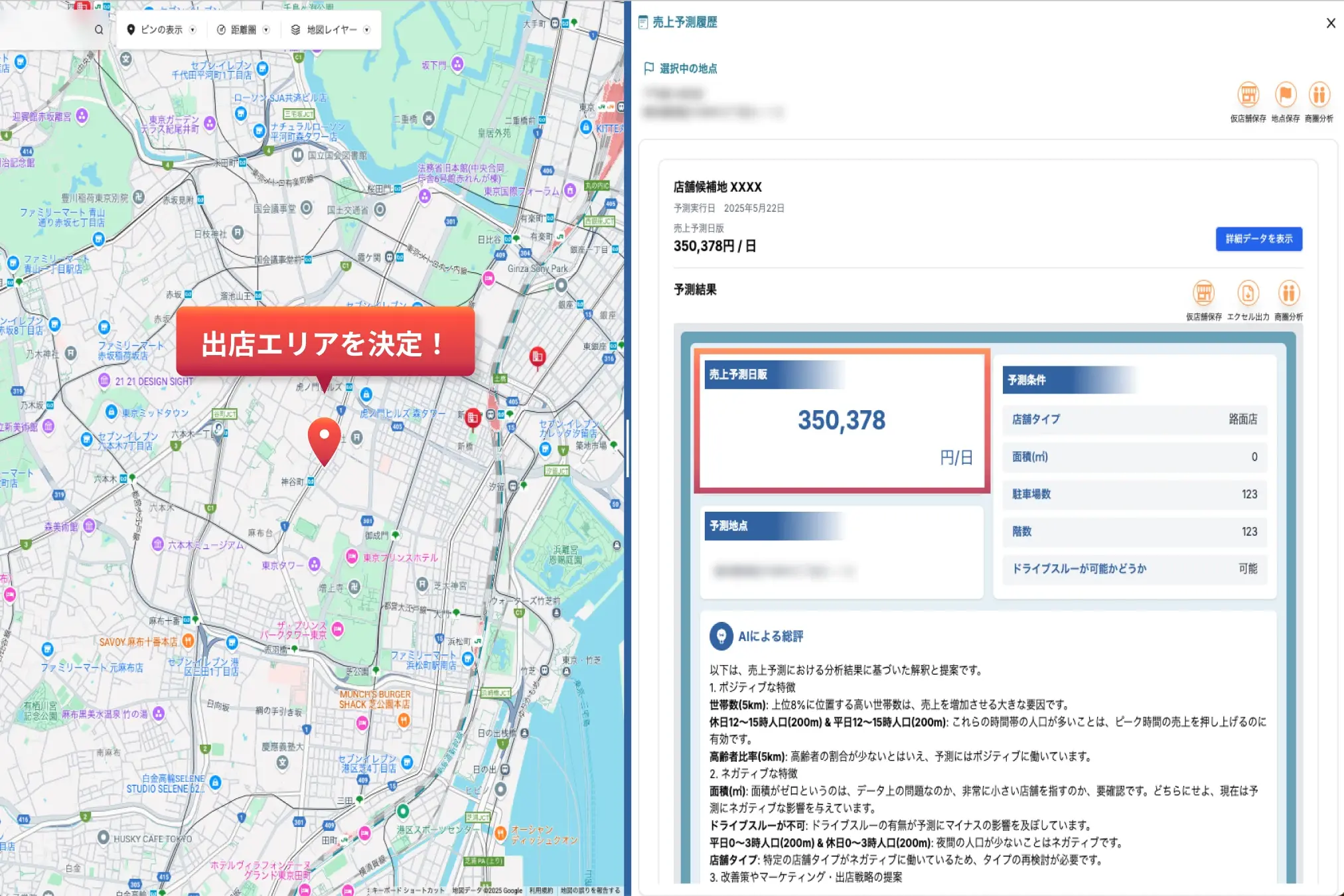The height and width of the screenshot is (896, 1344).
Task: Click the 21 21 DESIGN SIGHT marker
Action: pyautogui.click(x=104, y=380)
